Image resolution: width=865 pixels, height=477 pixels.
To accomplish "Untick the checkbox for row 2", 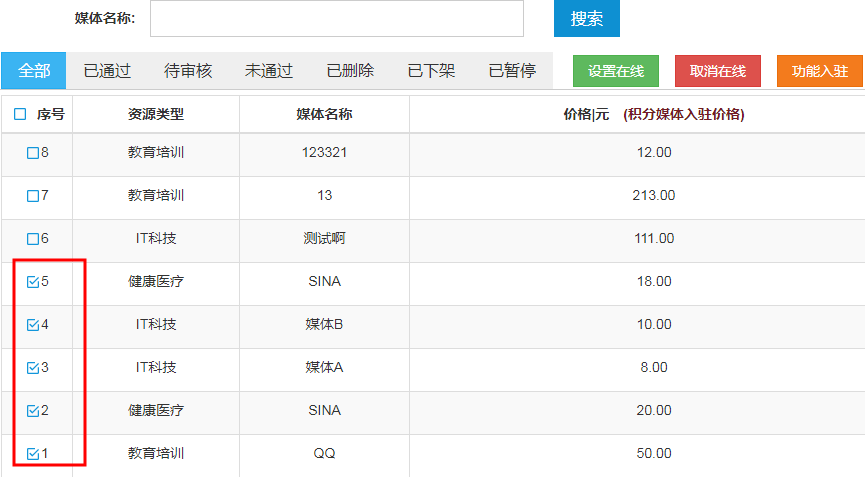I will coord(33,411).
